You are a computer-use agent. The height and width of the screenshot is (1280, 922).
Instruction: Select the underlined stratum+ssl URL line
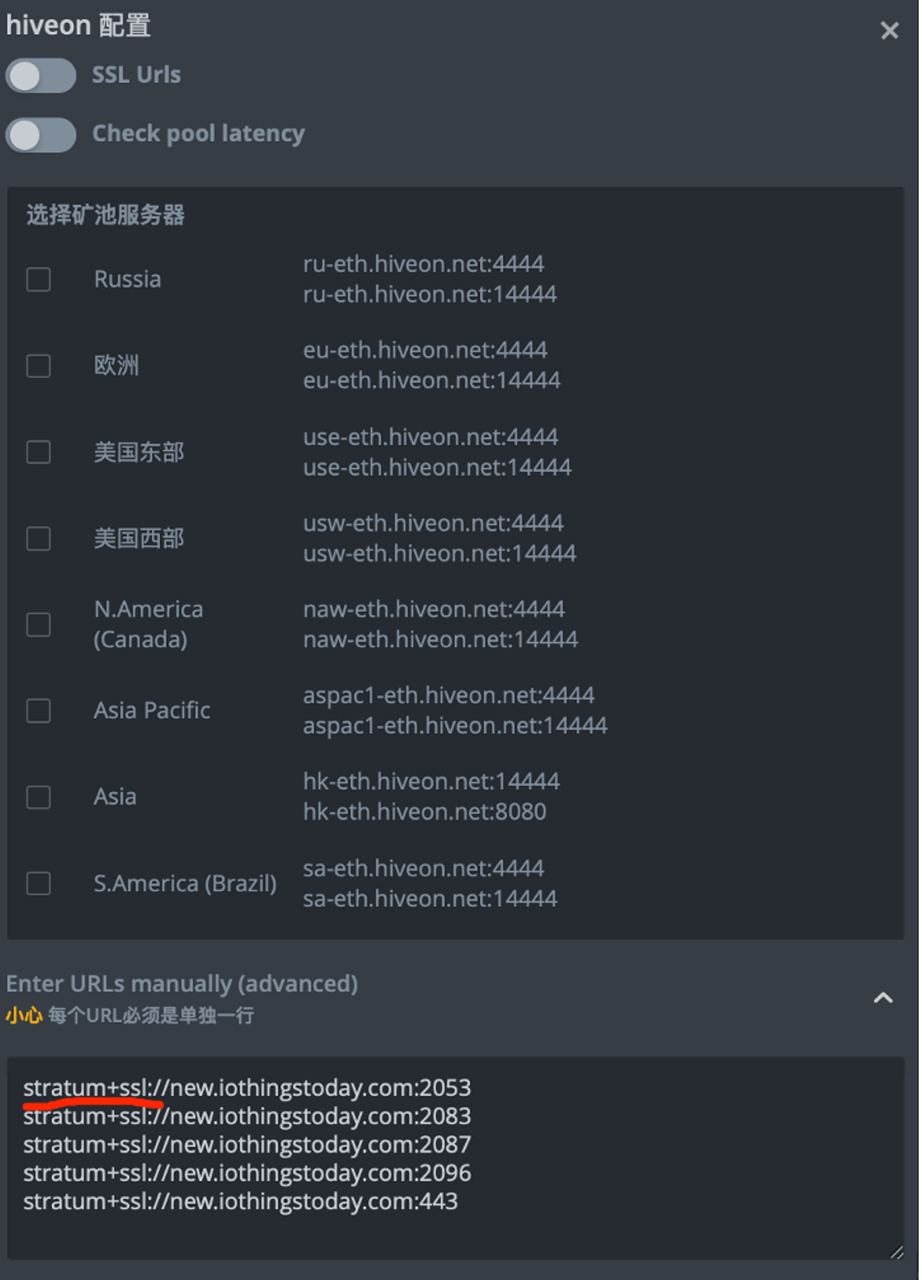click(244, 1087)
